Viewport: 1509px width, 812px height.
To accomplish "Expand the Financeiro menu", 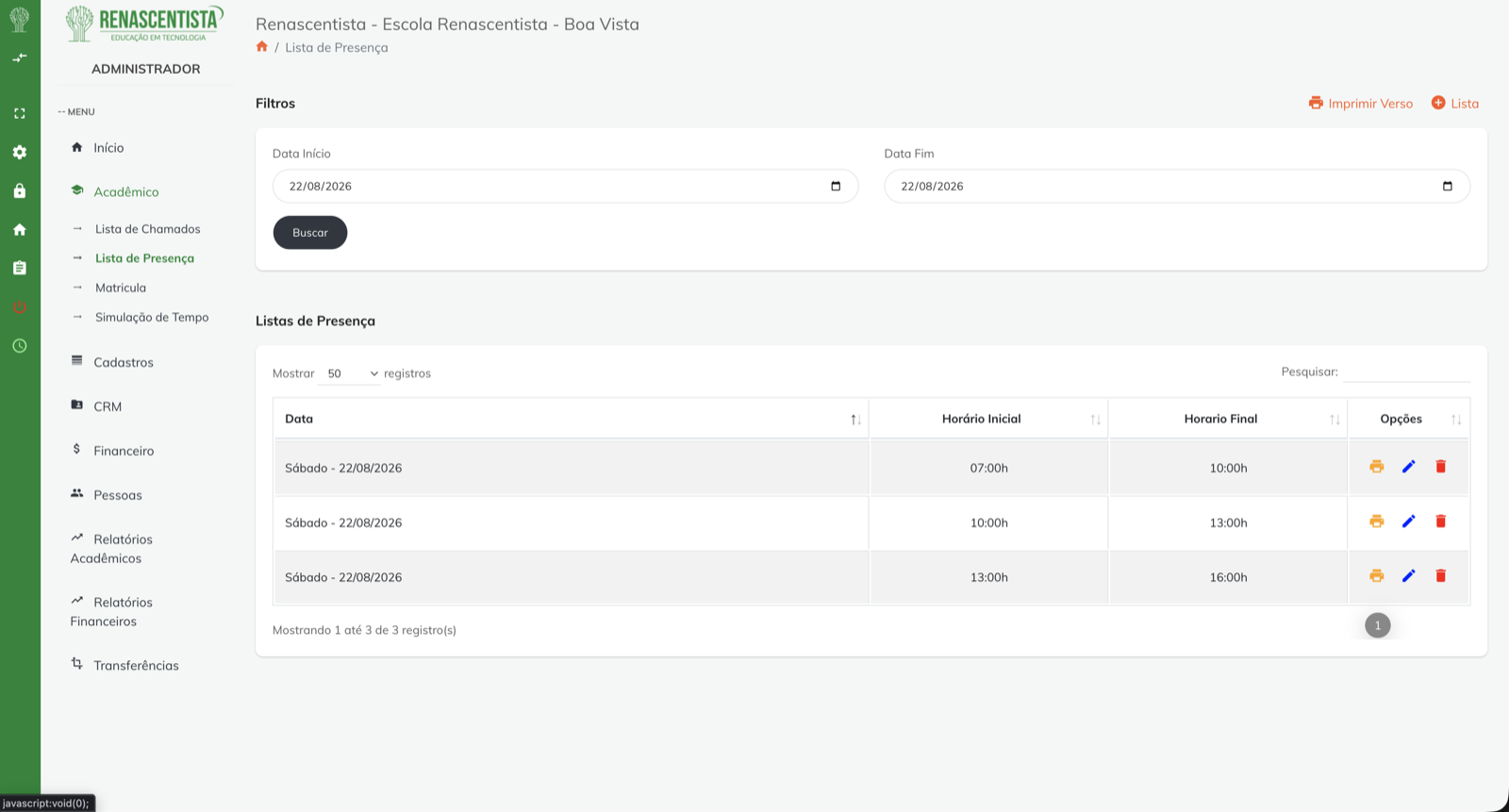I will pyautogui.click(x=124, y=451).
